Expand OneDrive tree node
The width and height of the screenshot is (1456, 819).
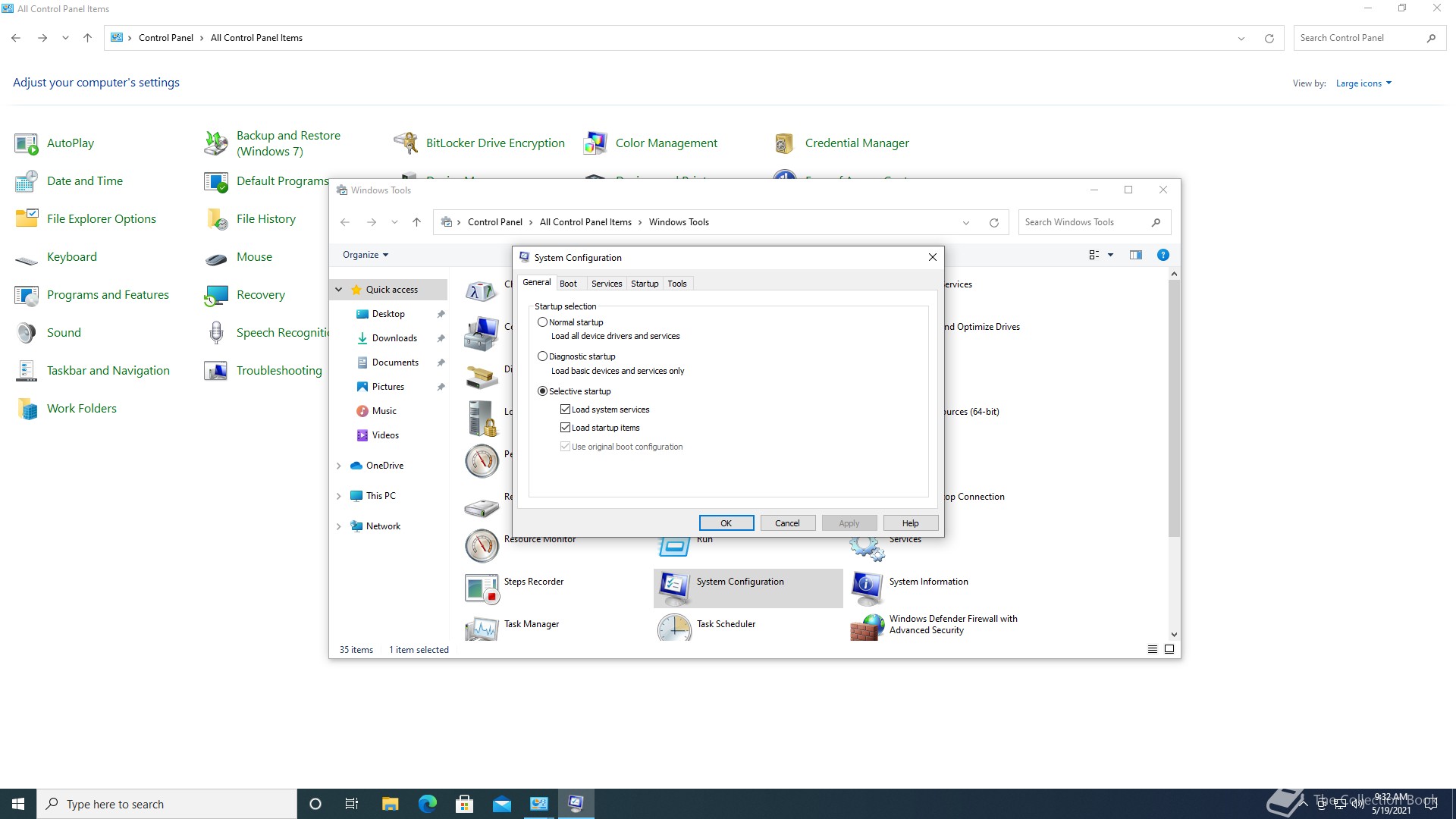click(339, 466)
